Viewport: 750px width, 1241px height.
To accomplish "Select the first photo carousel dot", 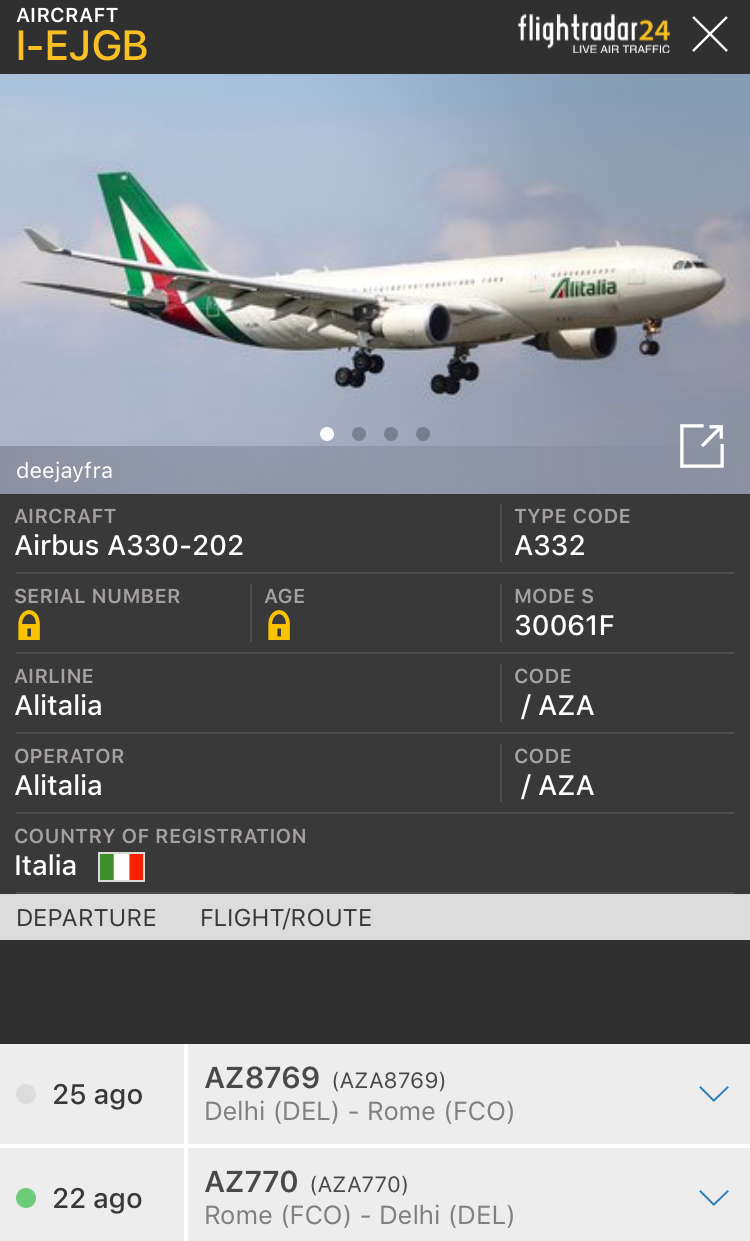I will (327, 434).
